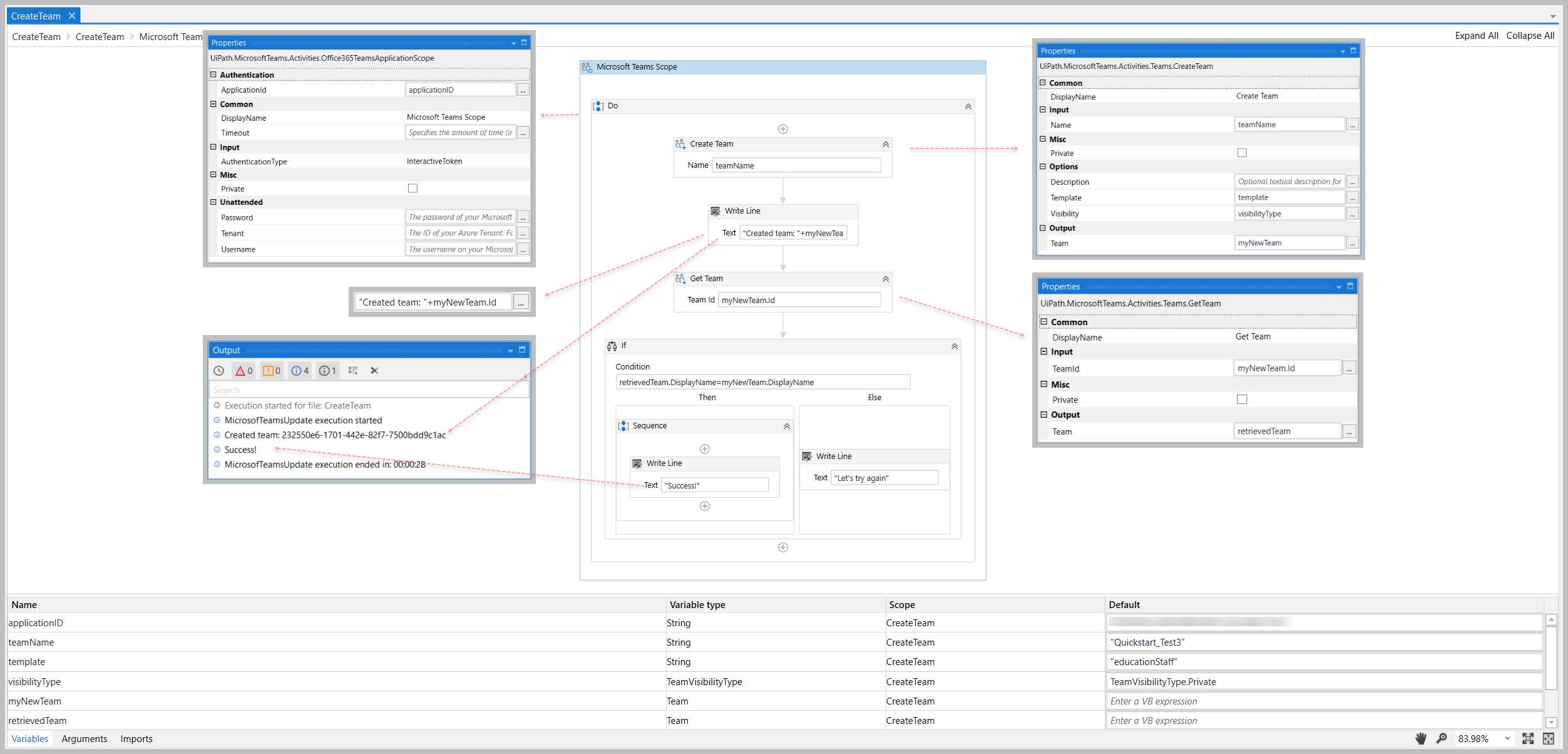The image size is (1568, 754).
Task: Switch to the Arguments tab
Action: (x=84, y=739)
